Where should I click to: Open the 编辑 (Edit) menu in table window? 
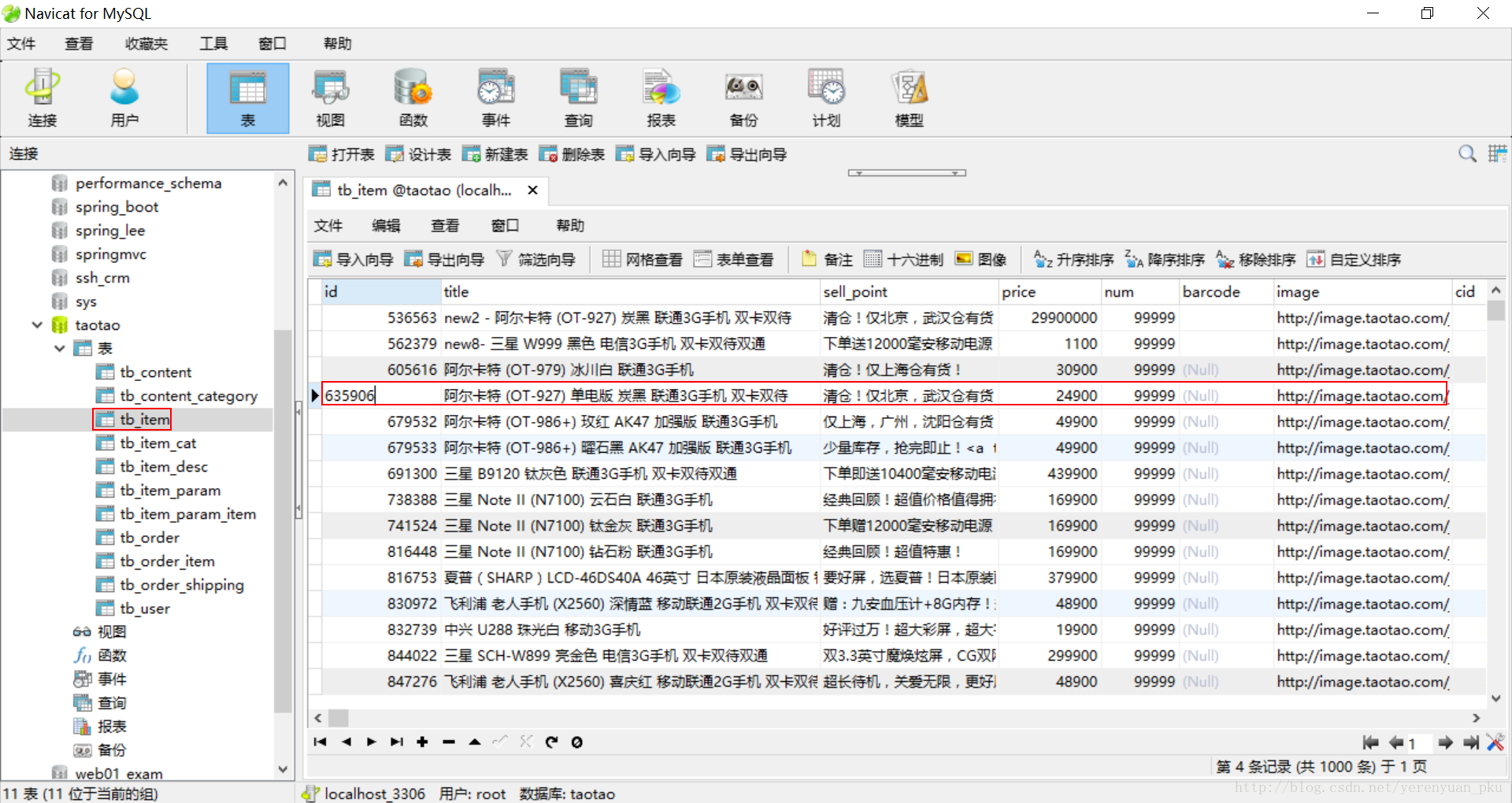pyautogui.click(x=386, y=225)
